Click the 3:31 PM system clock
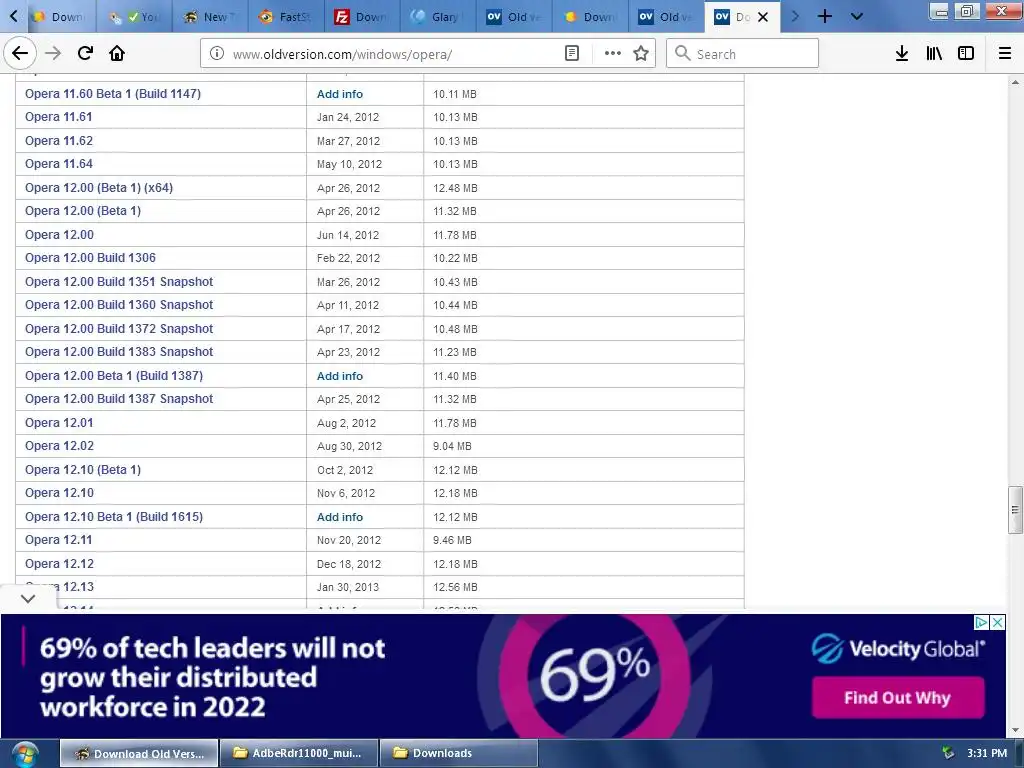This screenshot has width=1024, height=768. 987,754
